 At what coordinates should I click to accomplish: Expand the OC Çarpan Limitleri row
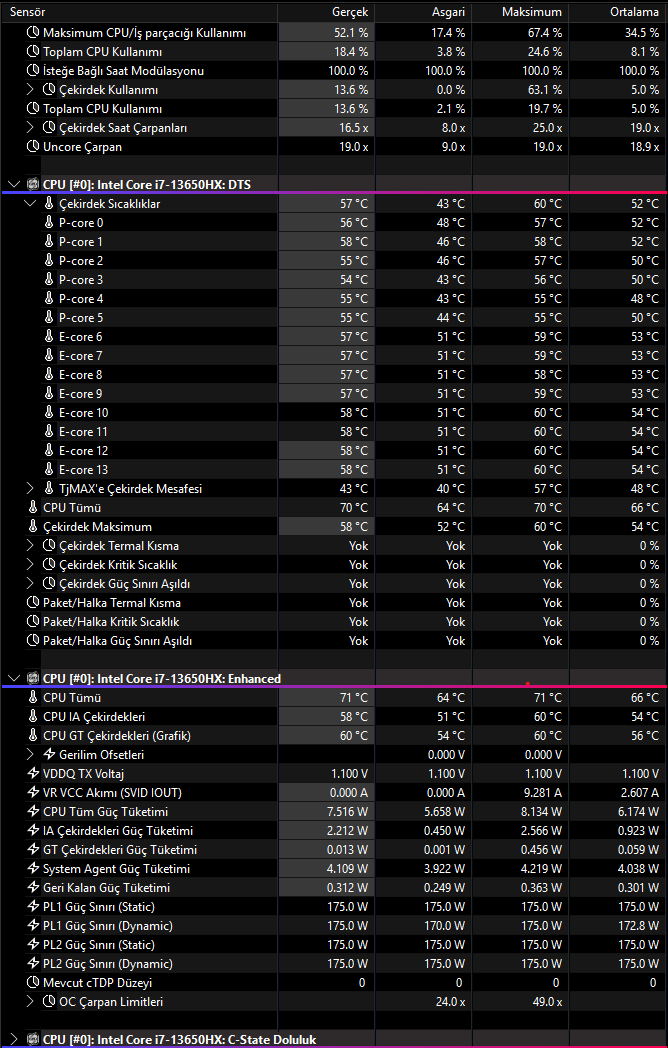coord(29,1001)
